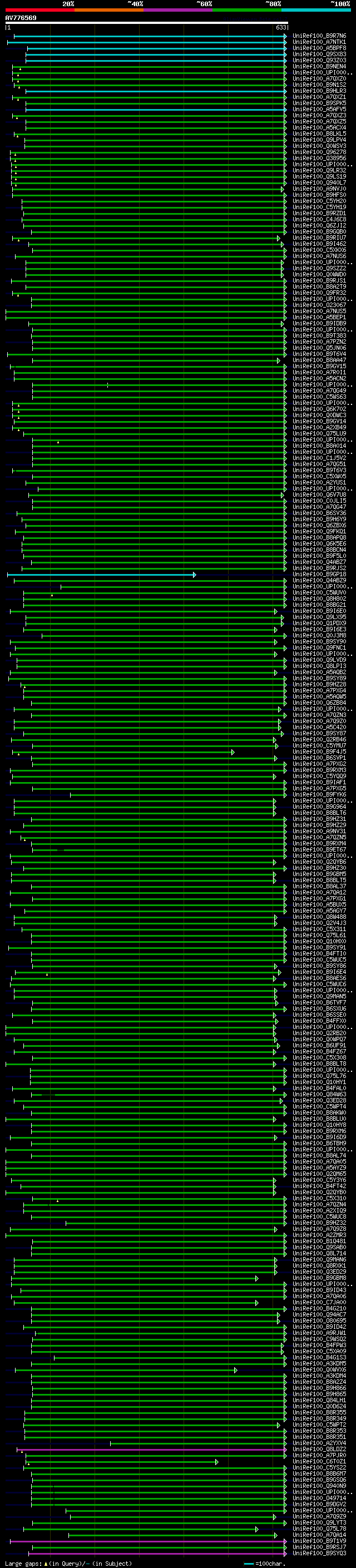Click hit UniRef100_Q0WSV3
This screenshot has height=1568, width=356.
pos(319,146)
